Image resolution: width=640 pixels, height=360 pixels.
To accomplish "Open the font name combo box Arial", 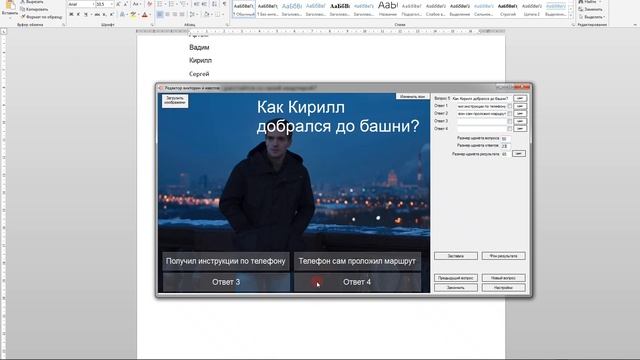I will (81, 4).
